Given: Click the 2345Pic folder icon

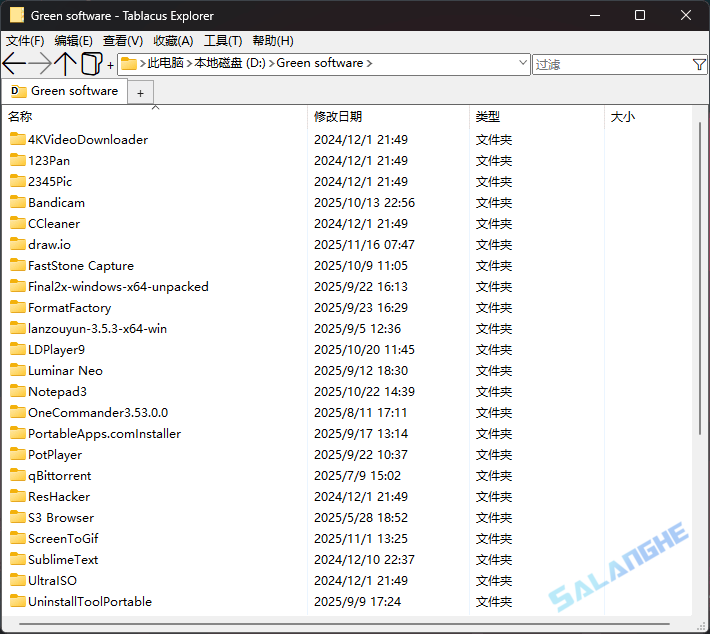Looking at the screenshot, I should [18, 181].
